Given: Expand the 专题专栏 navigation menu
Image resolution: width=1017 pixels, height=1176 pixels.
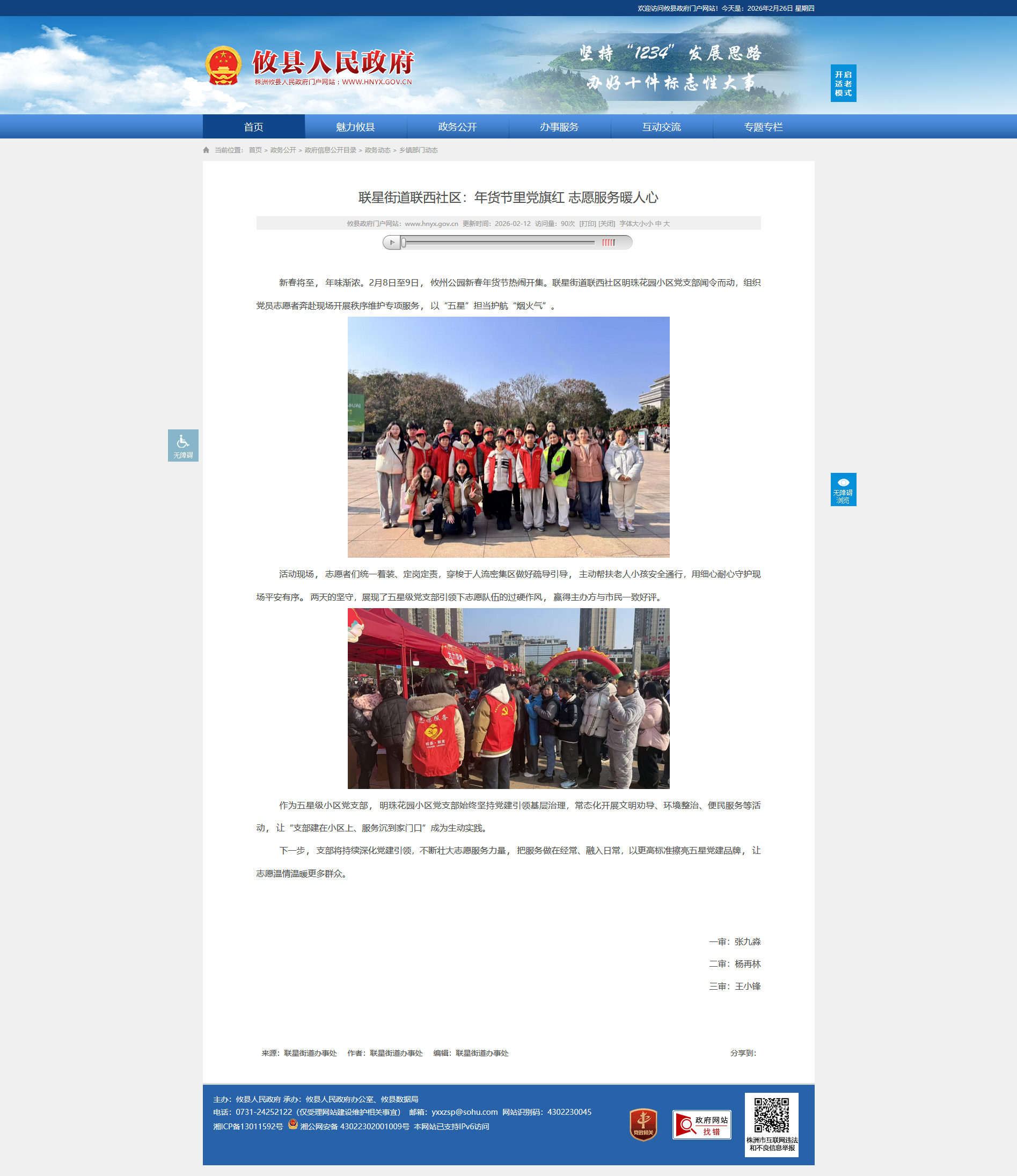Looking at the screenshot, I should [x=763, y=127].
